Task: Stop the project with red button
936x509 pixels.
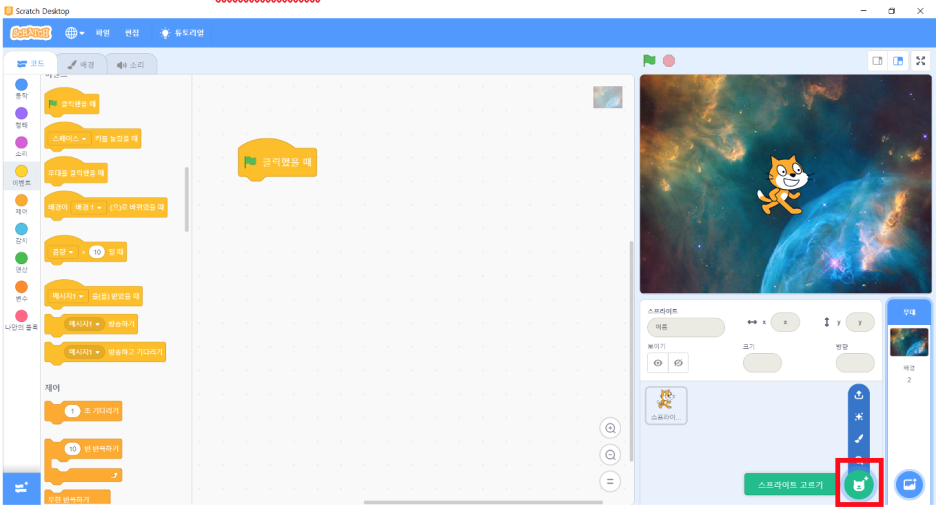Action: pyautogui.click(x=669, y=61)
